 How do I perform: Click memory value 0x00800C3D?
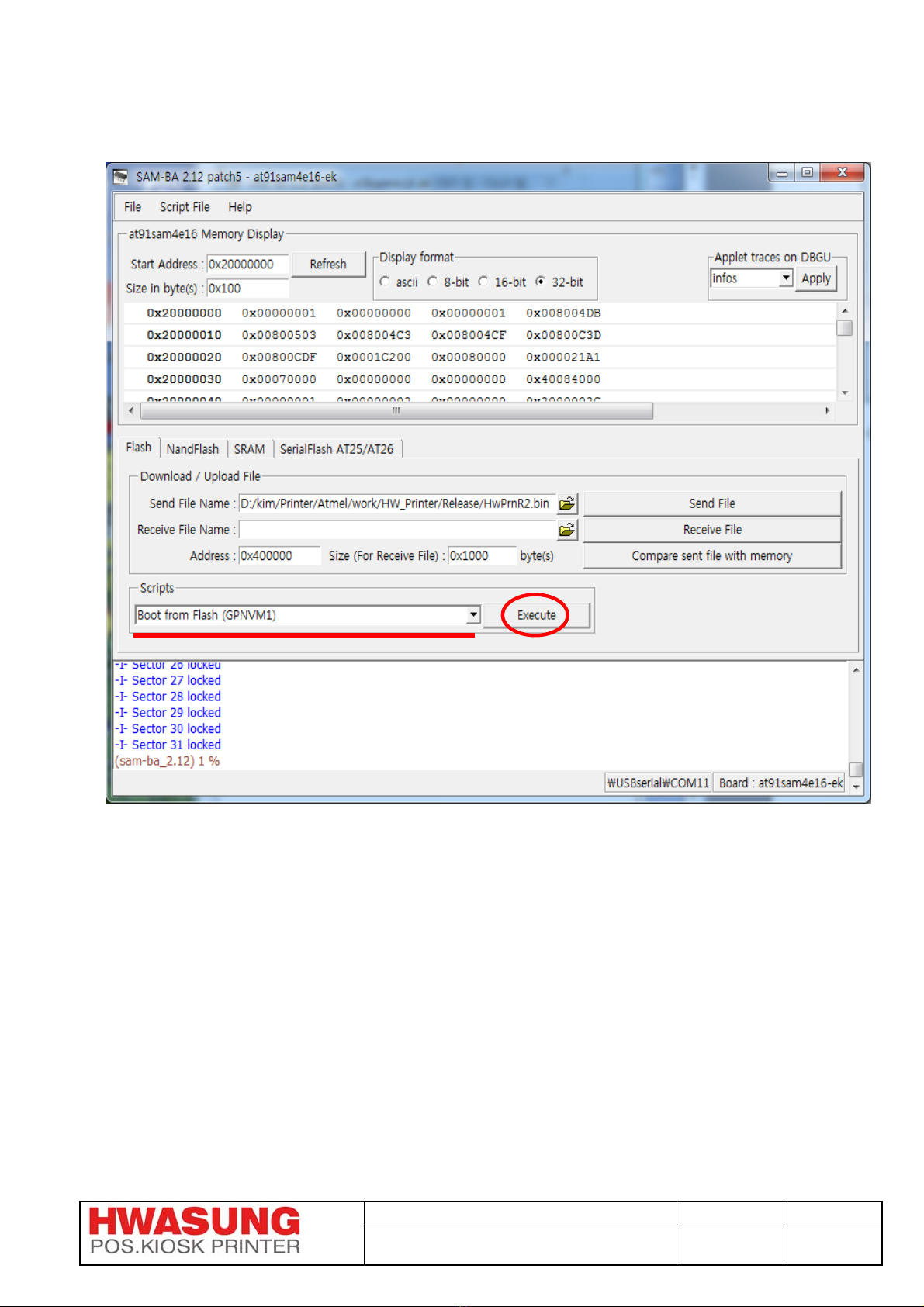point(563,335)
